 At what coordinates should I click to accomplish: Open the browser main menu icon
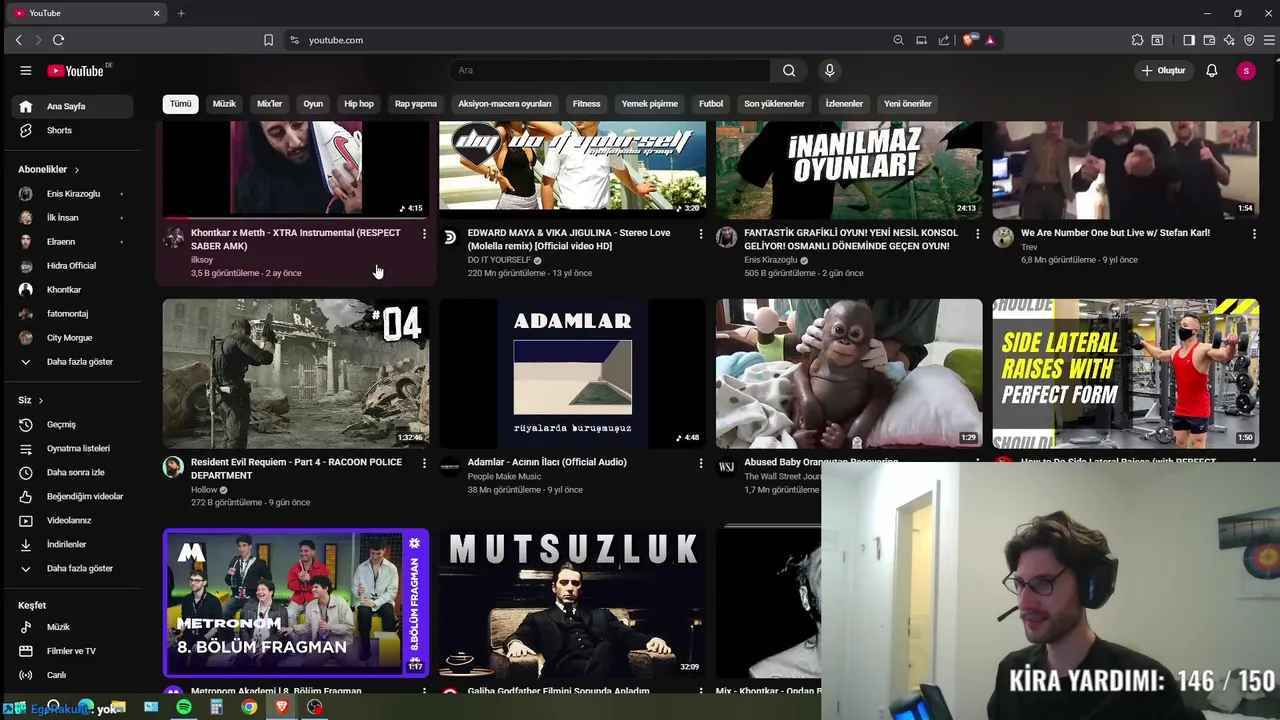(1269, 40)
